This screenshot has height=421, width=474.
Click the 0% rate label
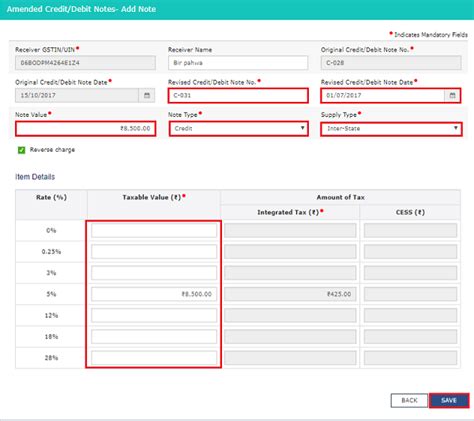click(x=51, y=230)
